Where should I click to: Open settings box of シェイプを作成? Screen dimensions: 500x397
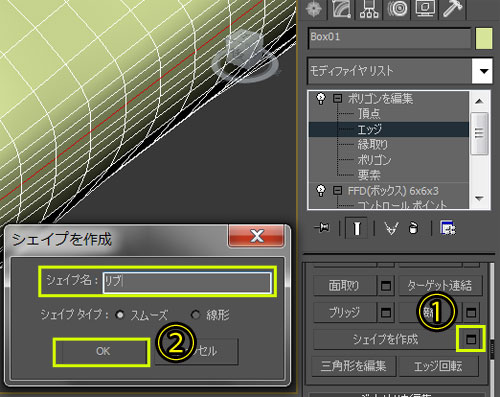[471, 339]
